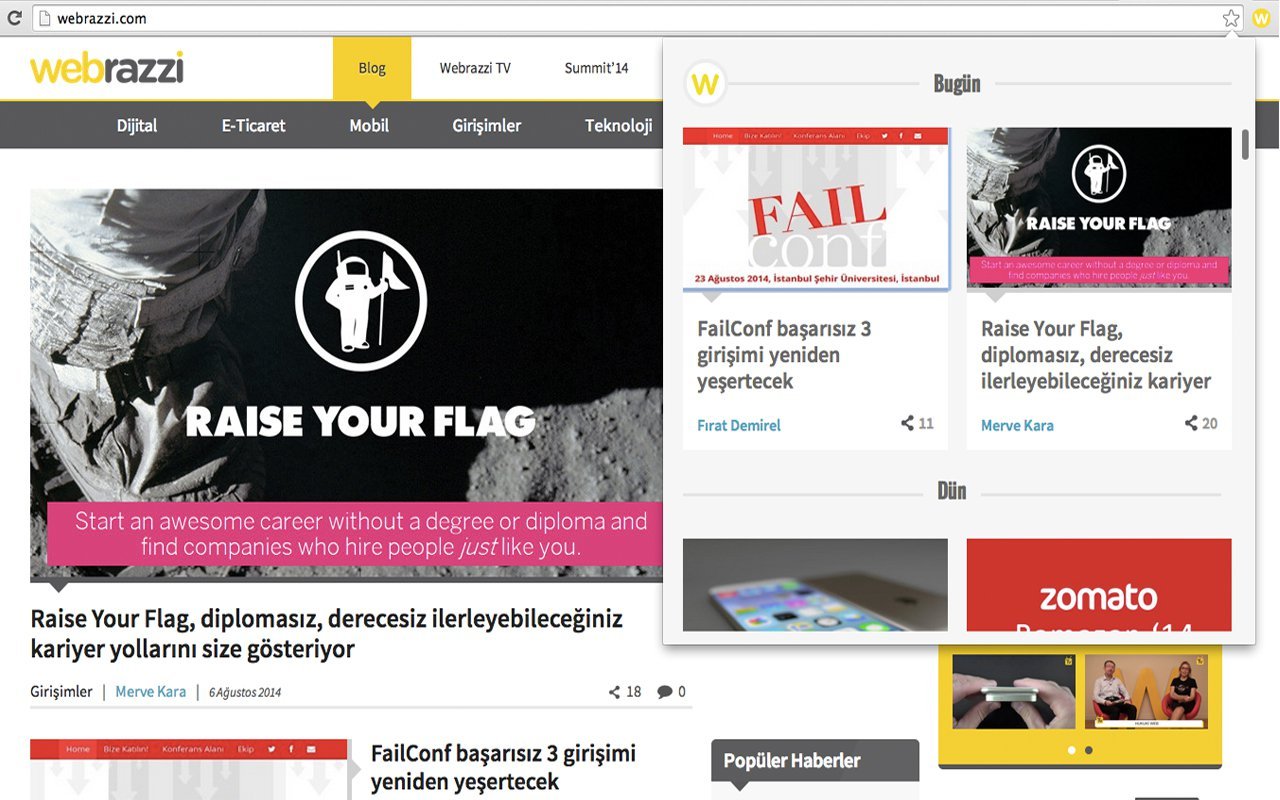This screenshot has width=1280, height=800.
Task: Click the address bar showing webrazzi.com
Action: [x=600, y=18]
